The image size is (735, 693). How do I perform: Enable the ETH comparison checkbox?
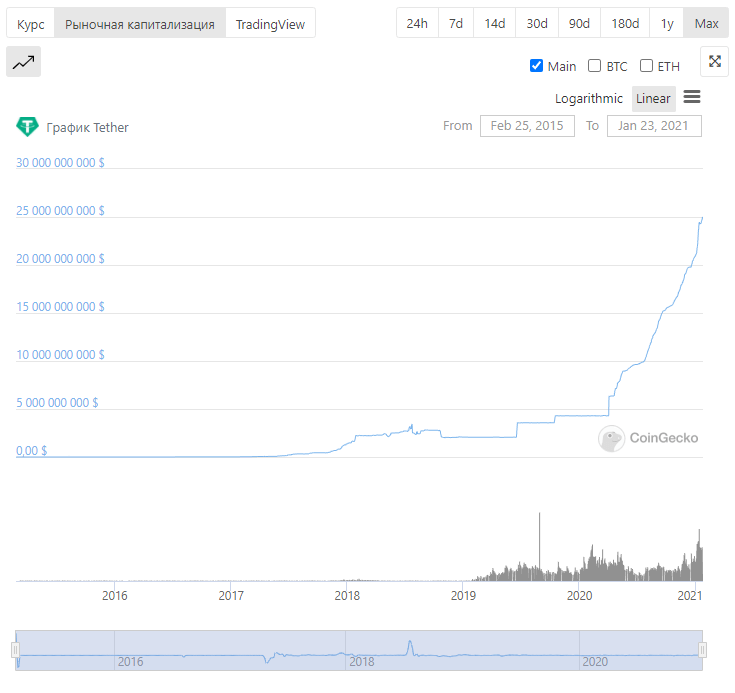click(646, 66)
